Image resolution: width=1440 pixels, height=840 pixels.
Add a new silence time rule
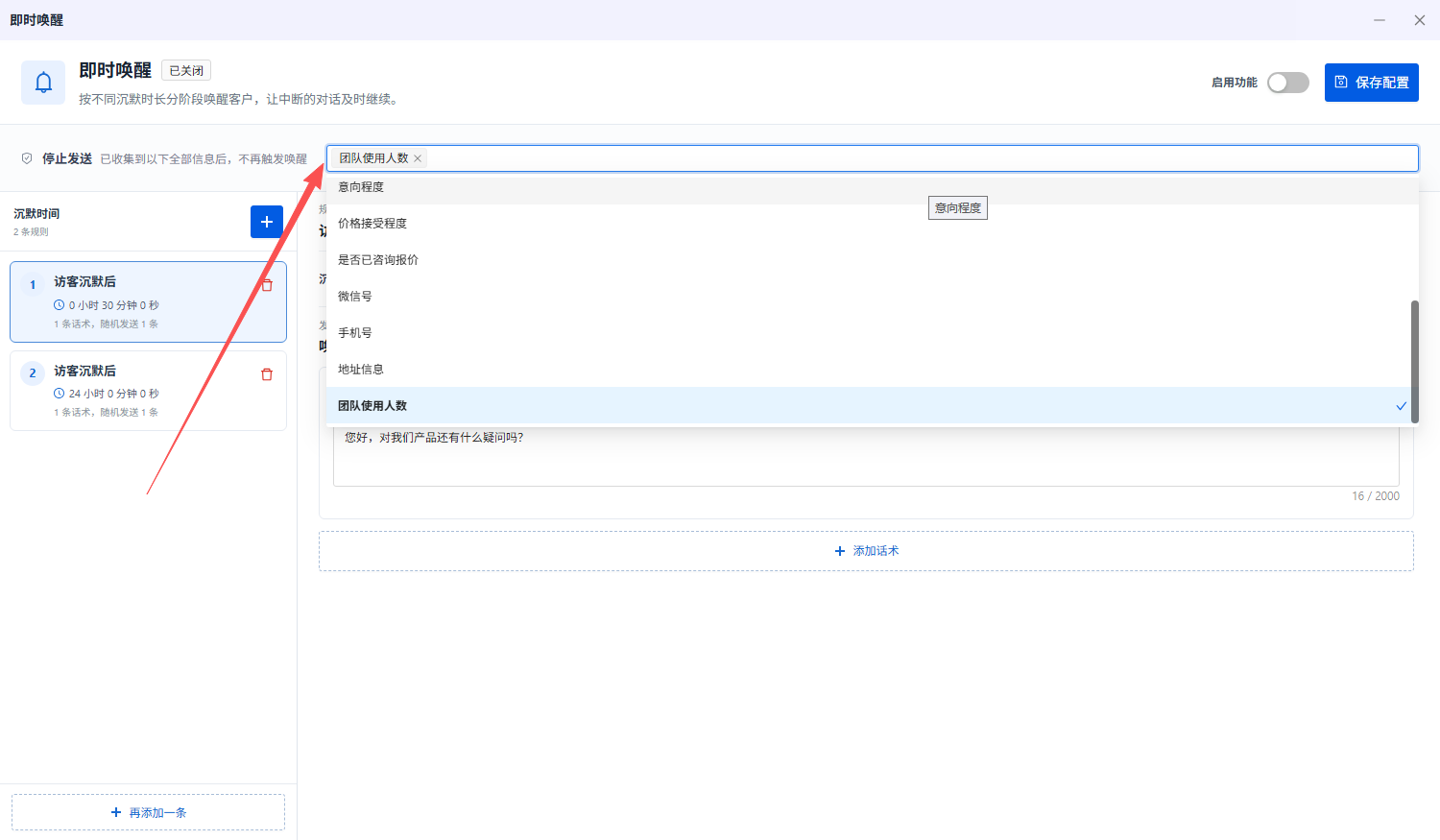tap(267, 222)
